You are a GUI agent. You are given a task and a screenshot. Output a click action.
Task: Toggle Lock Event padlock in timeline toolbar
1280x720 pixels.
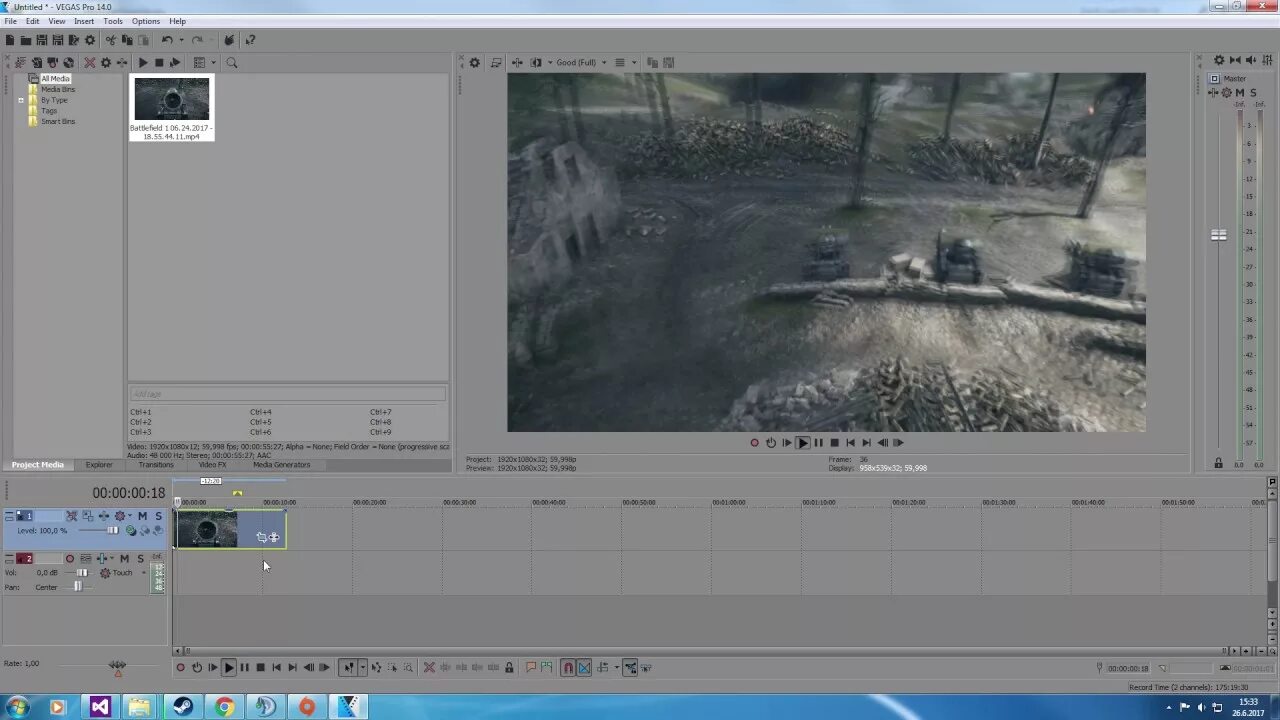[x=509, y=667]
